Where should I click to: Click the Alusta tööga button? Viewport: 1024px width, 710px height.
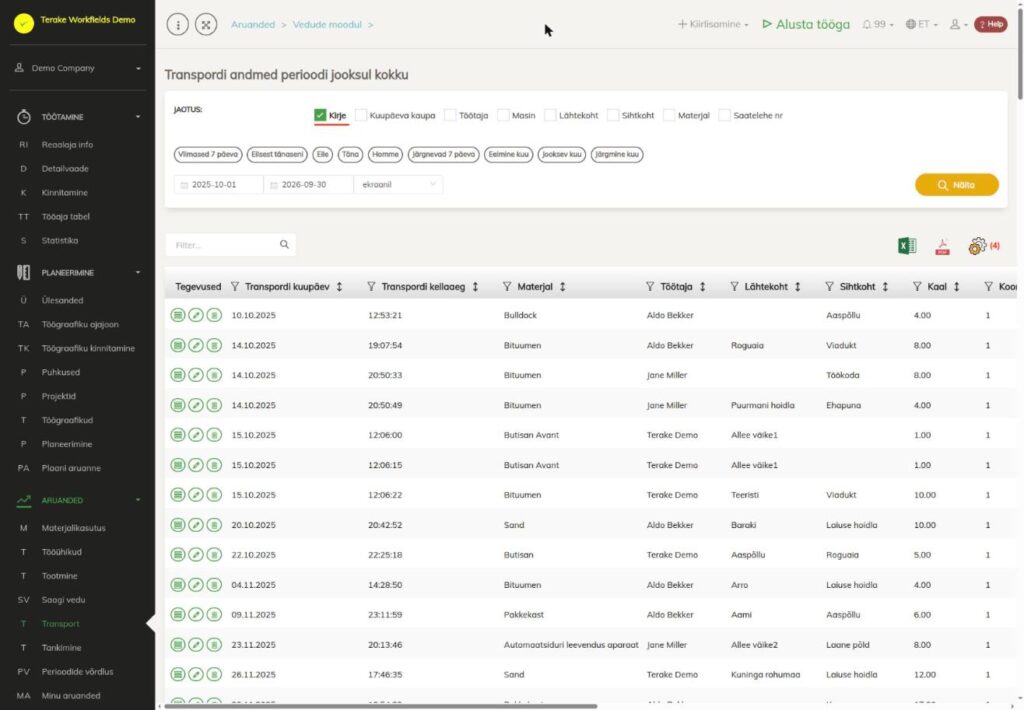(807, 24)
